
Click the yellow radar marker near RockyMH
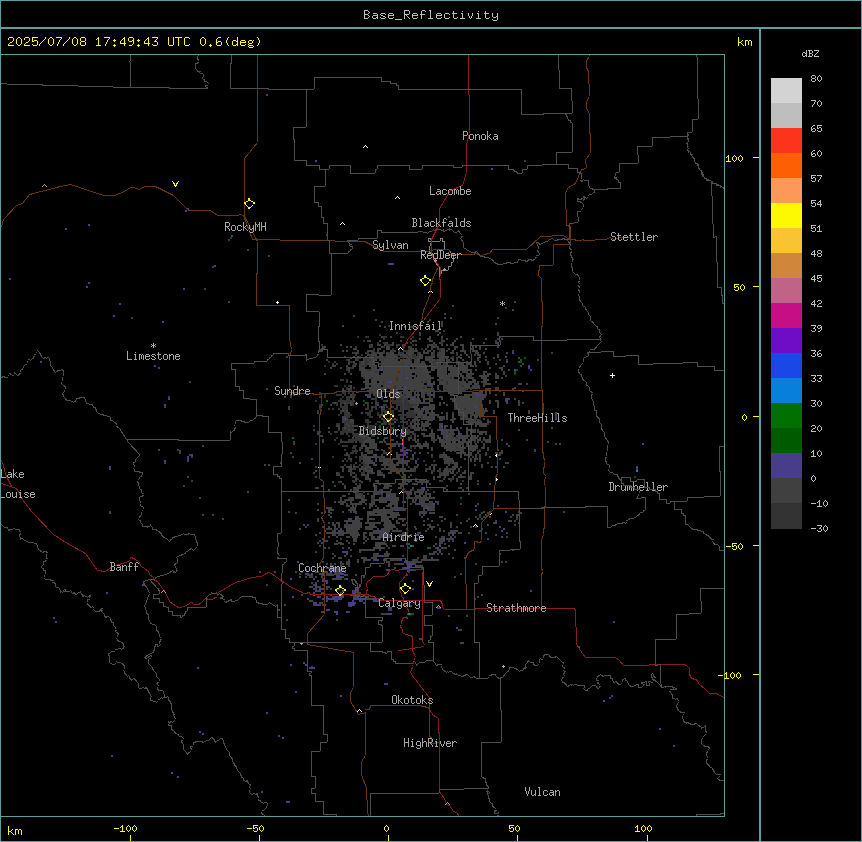click(249, 204)
